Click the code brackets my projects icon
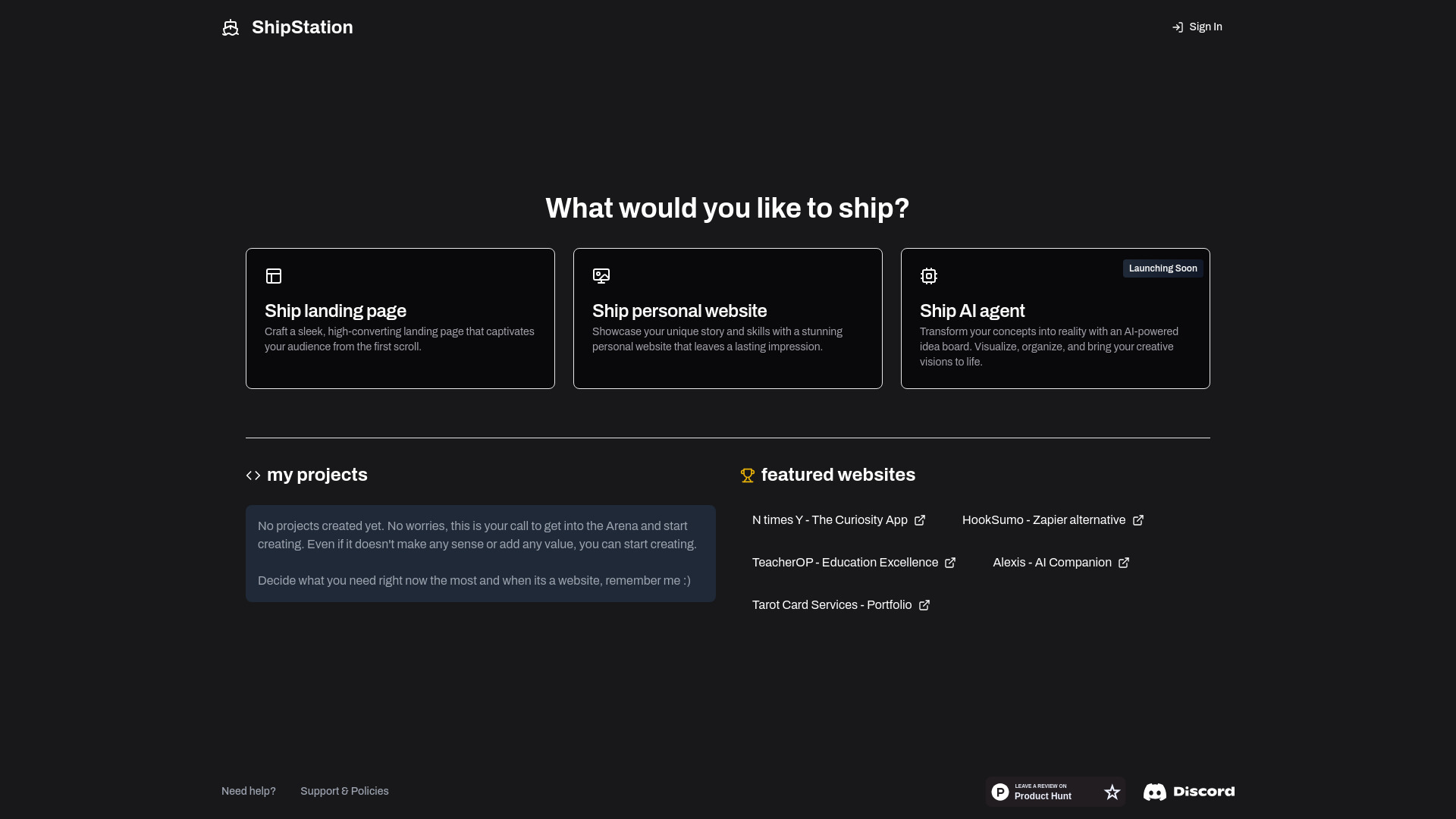 [x=253, y=474]
